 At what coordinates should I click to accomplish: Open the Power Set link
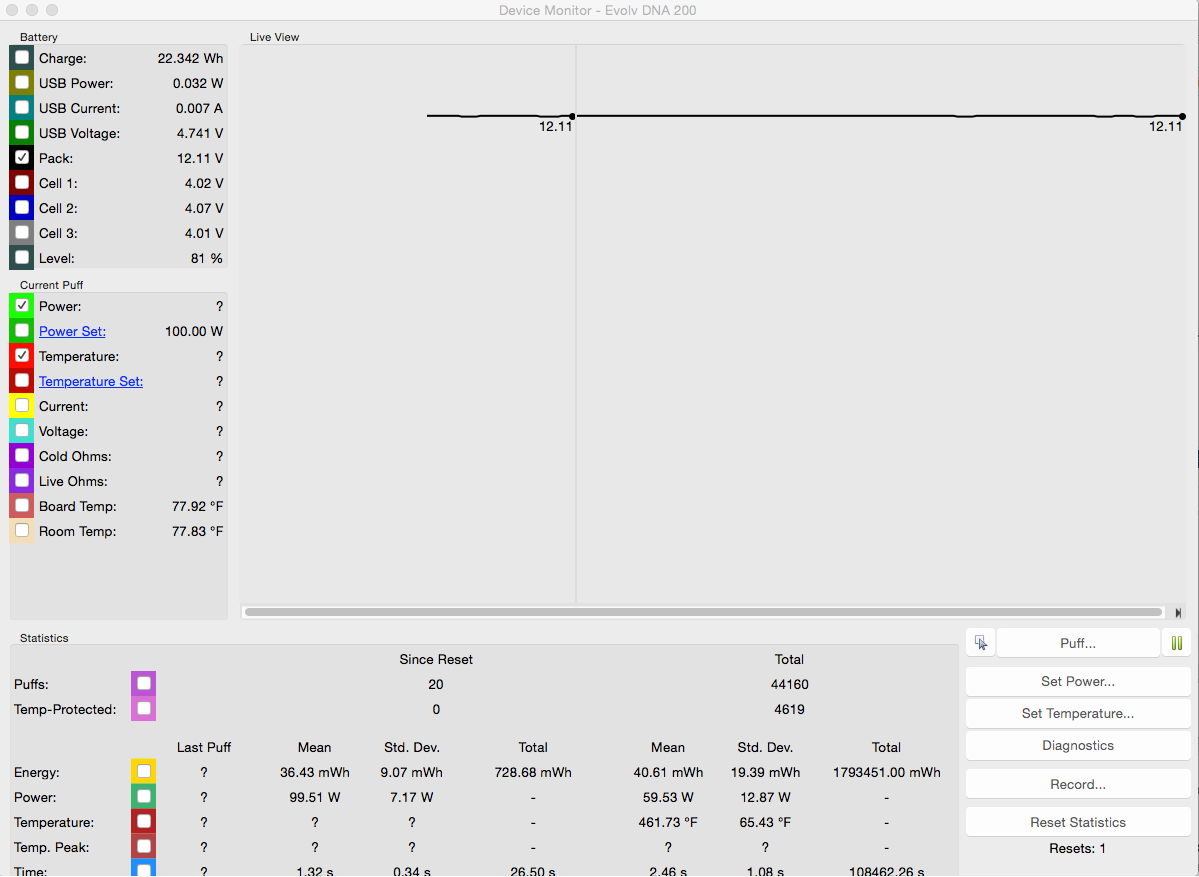72,331
